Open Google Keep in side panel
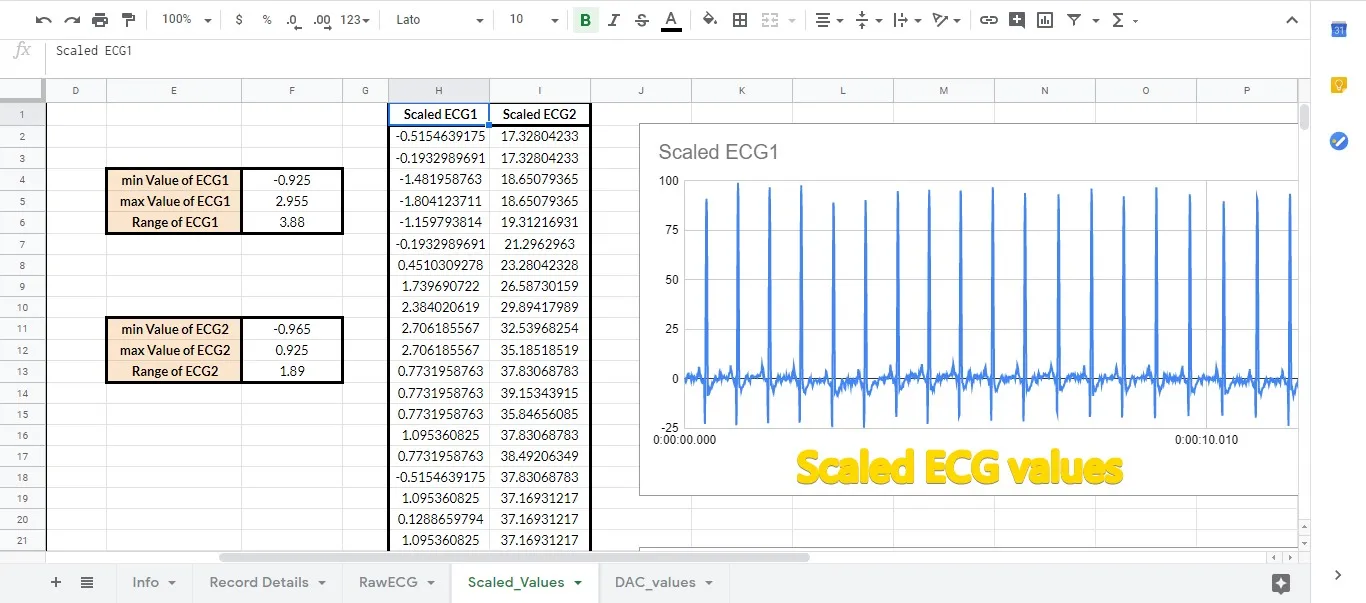Viewport: 1366px width, 603px height. (1339, 85)
